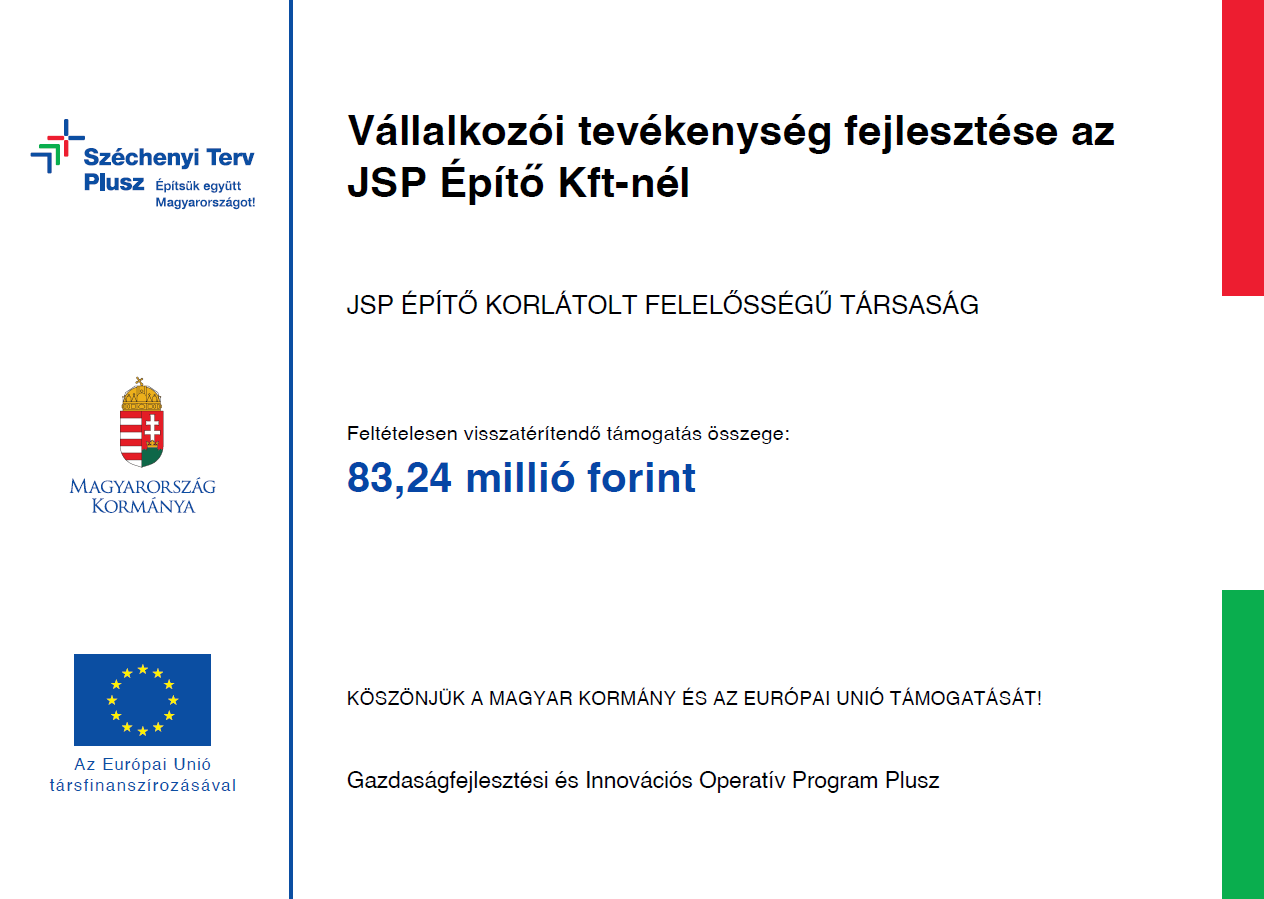1264x899 pixels.
Task: Click the amount "83,24 millió forint"
Action: (521, 477)
